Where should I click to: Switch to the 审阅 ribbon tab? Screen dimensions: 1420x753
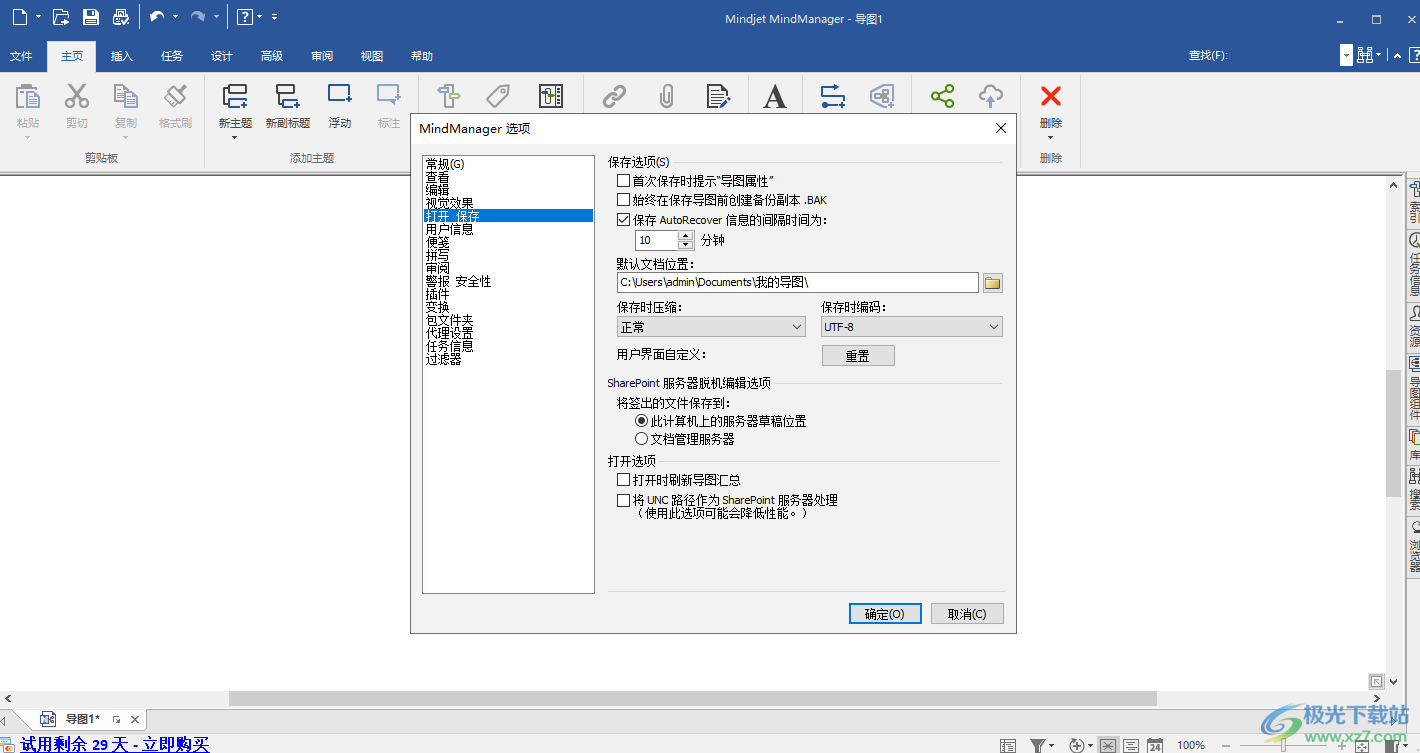pos(322,56)
